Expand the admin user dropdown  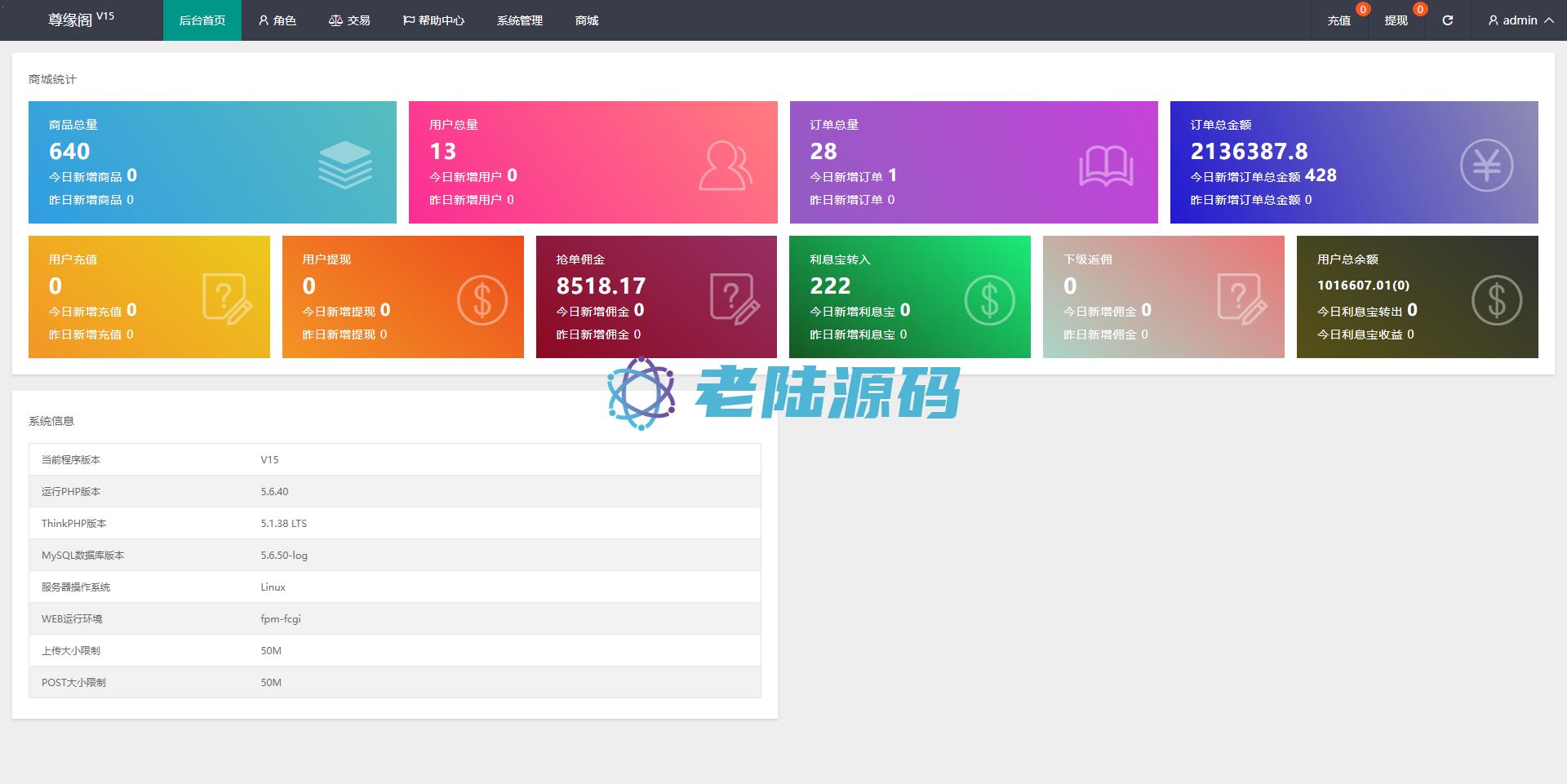pyautogui.click(x=1520, y=20)
